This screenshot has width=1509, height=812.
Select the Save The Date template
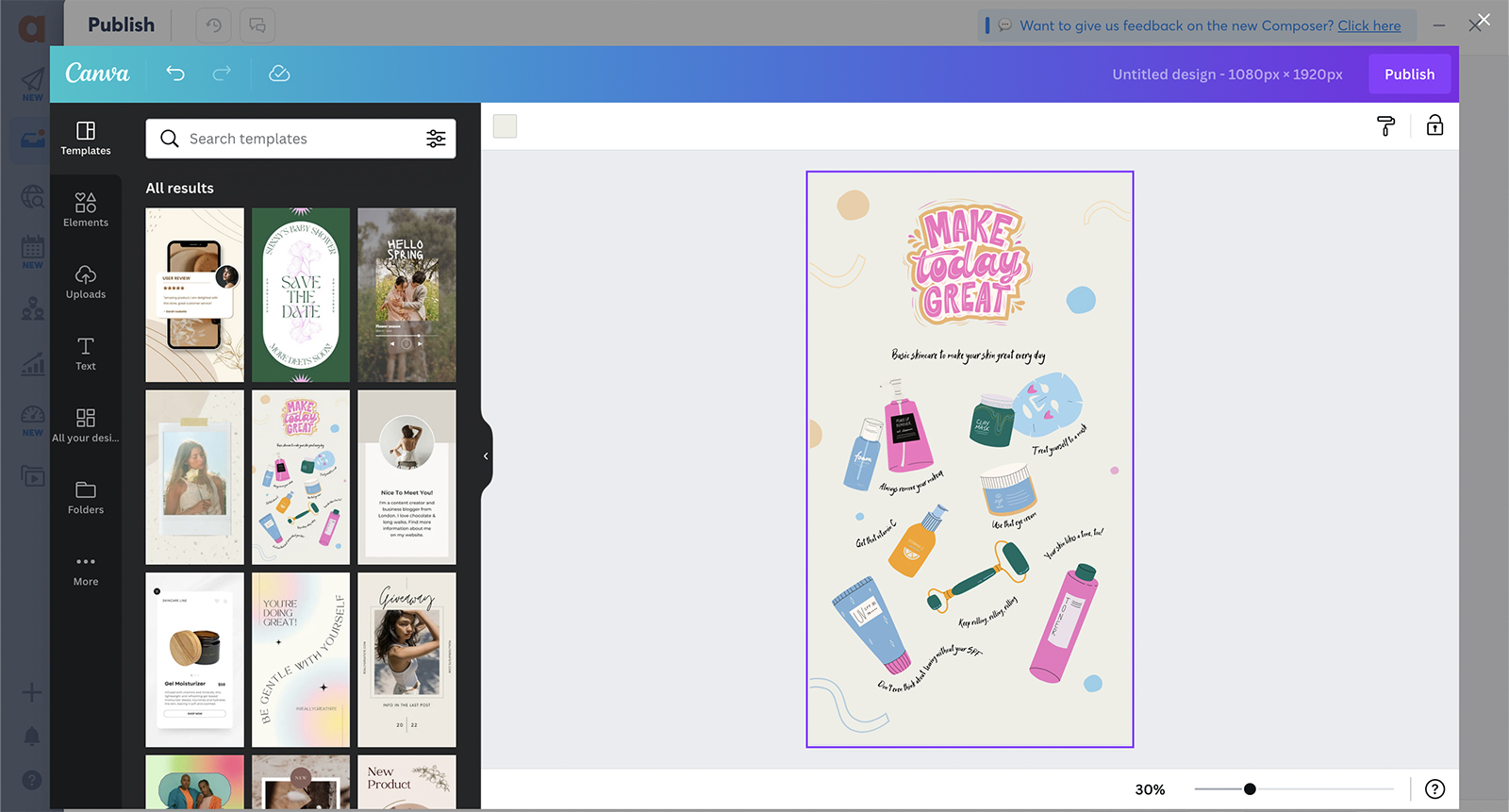pos(301,295)
